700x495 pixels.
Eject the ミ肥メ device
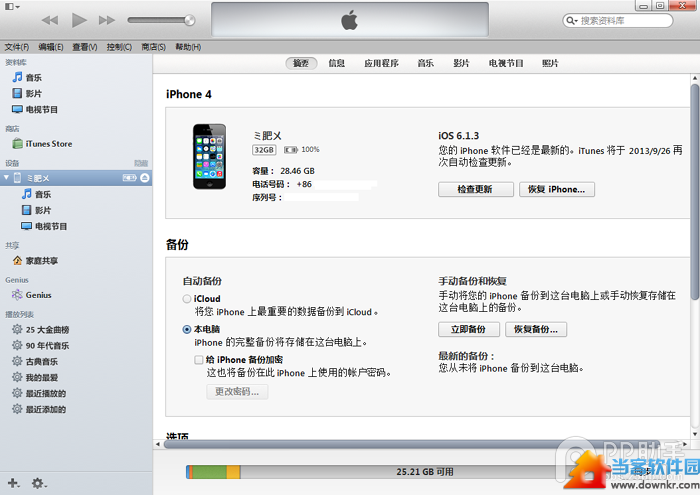pos(145,178)
